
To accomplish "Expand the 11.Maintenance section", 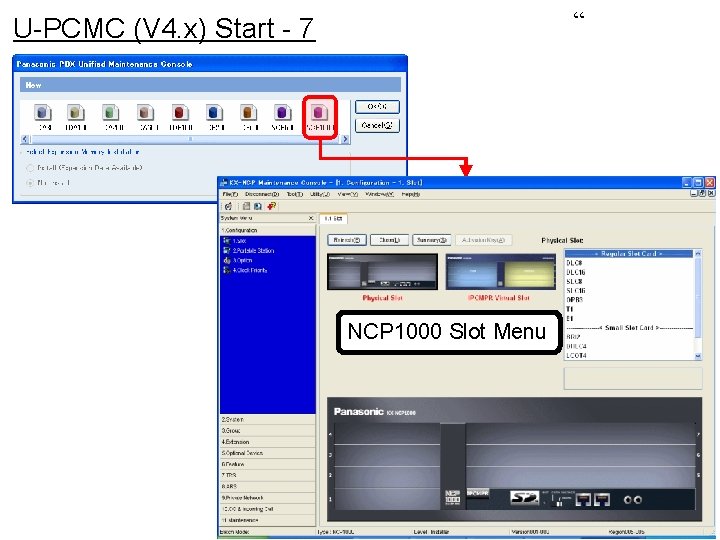I will point(268,520).
